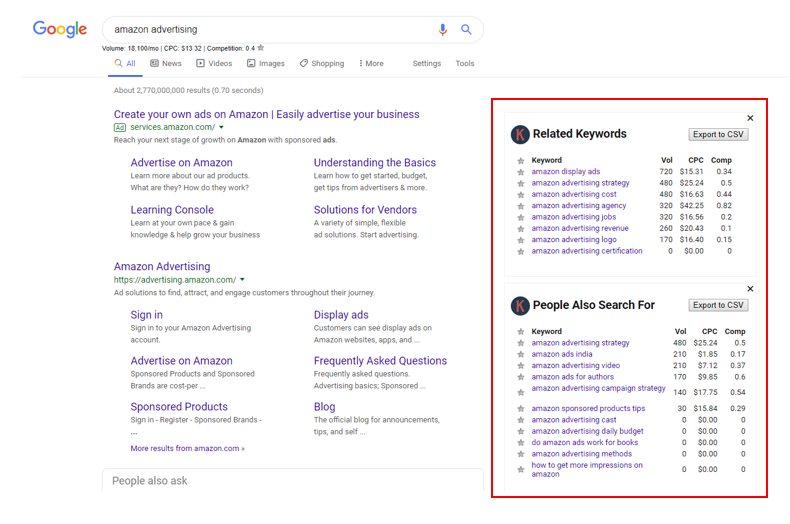
Task: Open 'amazon advertising agency' keyword link
Action: click(x=578, y=206)
